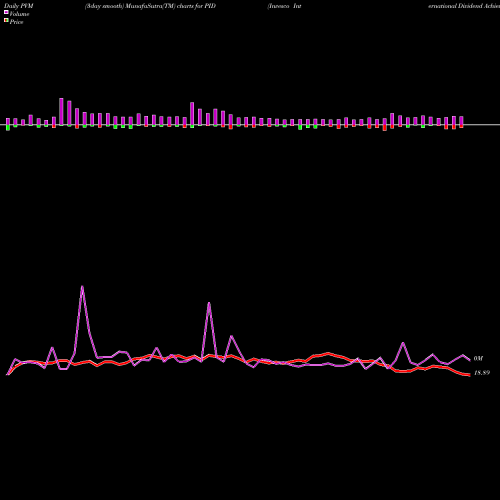Viewport: 500px width, 500px height.
Task: Click the Volume legend color swatch
Action: [6, 12]
